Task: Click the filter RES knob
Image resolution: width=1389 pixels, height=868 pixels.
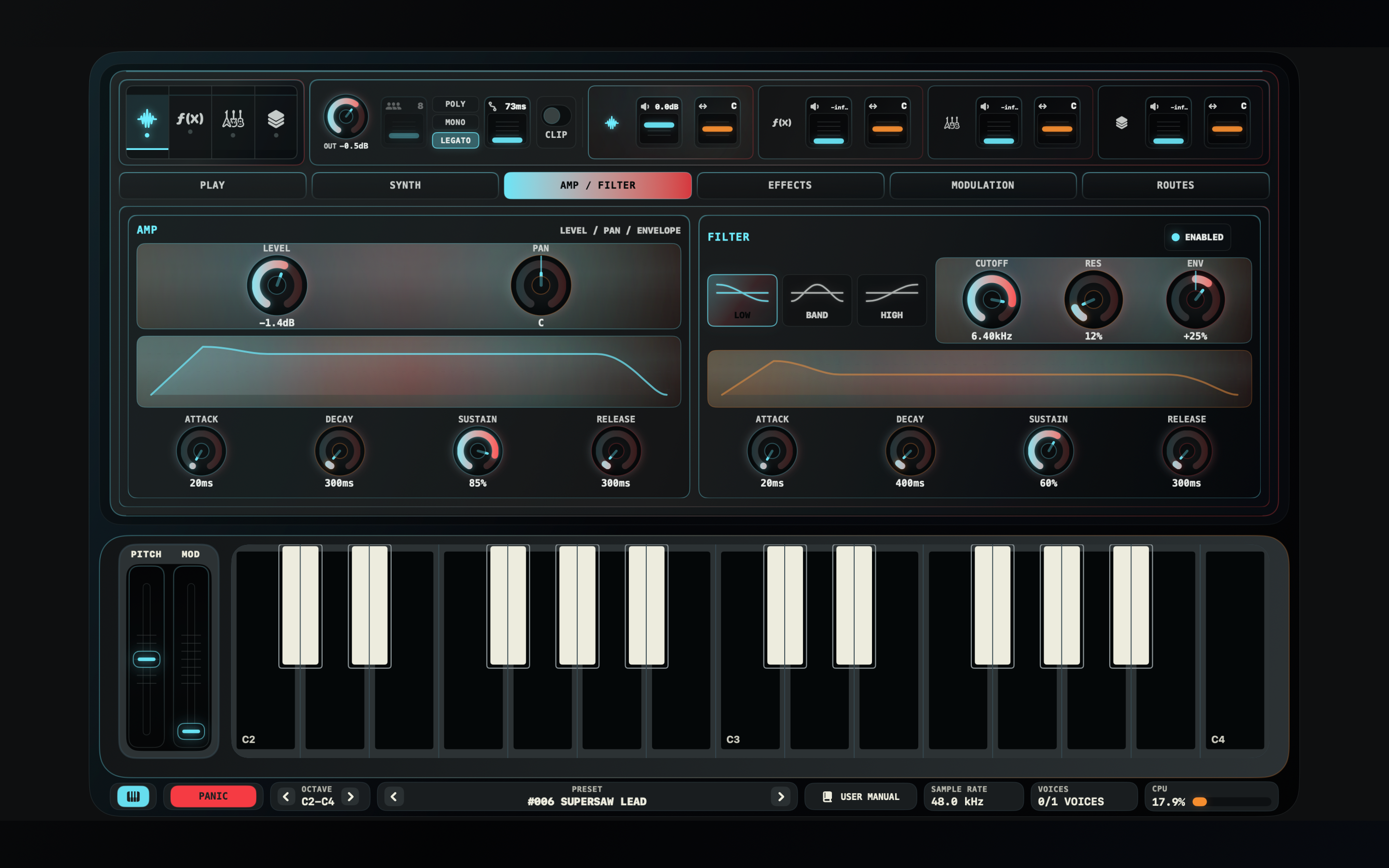Action: (x=1093, y=300)
